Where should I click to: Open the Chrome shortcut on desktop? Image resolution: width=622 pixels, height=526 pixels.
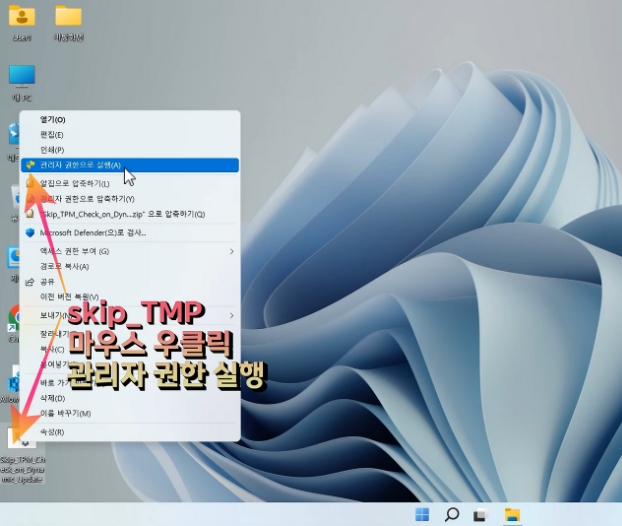tap(14, 320)
